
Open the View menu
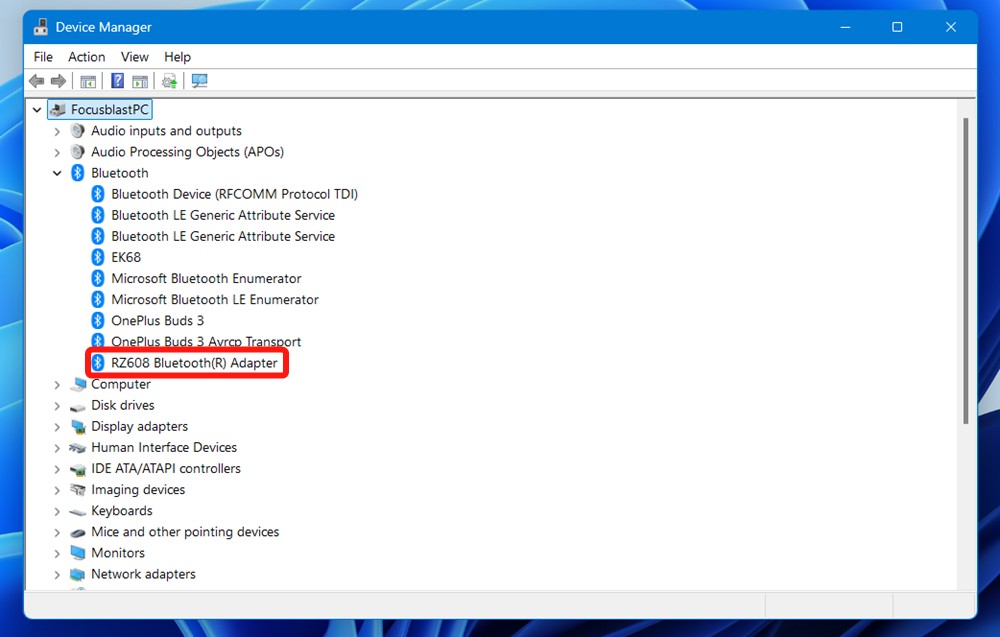point(134,57)
